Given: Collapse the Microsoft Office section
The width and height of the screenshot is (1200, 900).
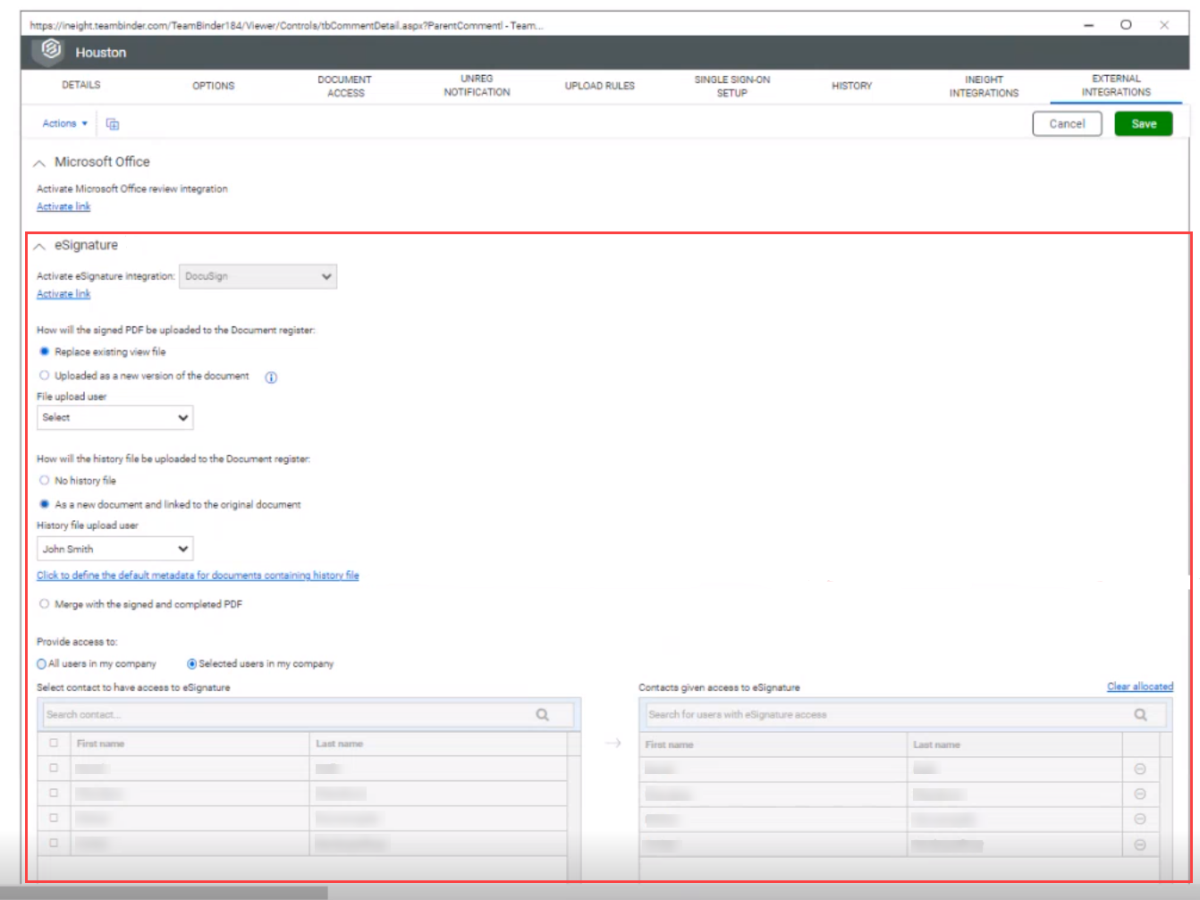Looking at the screenshot, I should point(40,162).
